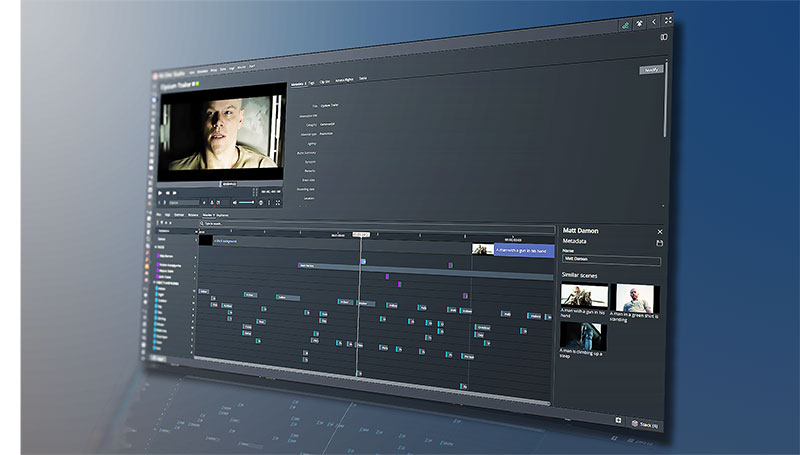Open the Actors/Rights tab

345,77
